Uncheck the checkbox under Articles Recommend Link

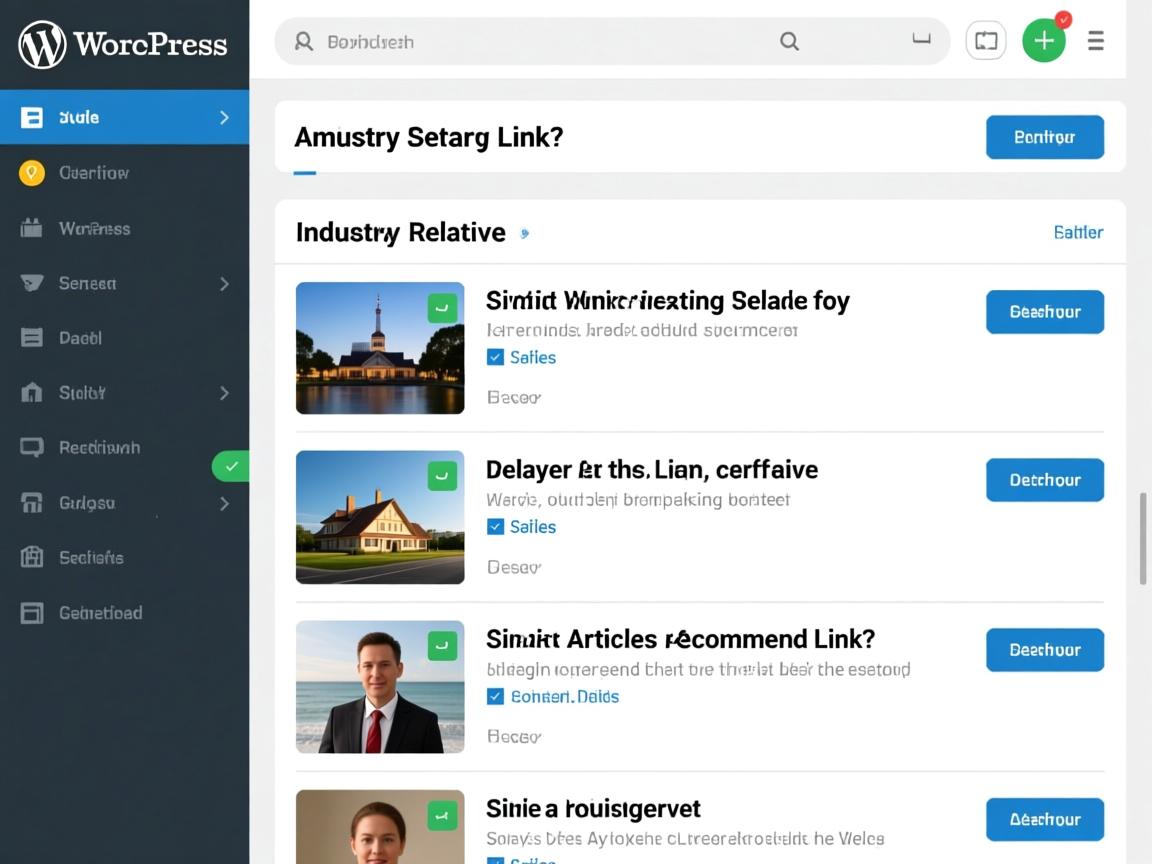pos(495,697)
